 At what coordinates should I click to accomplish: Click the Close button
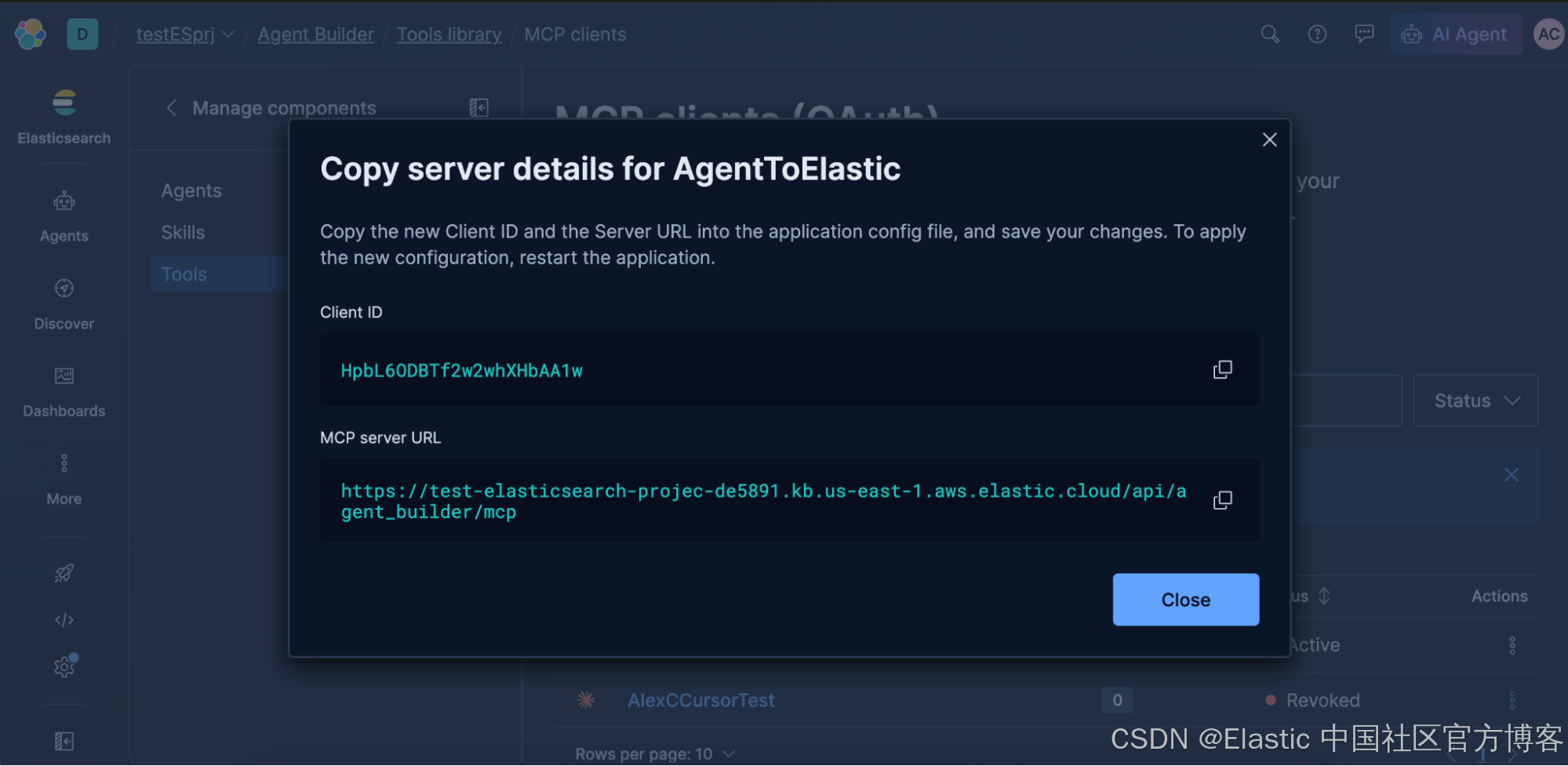[1185, 600]
